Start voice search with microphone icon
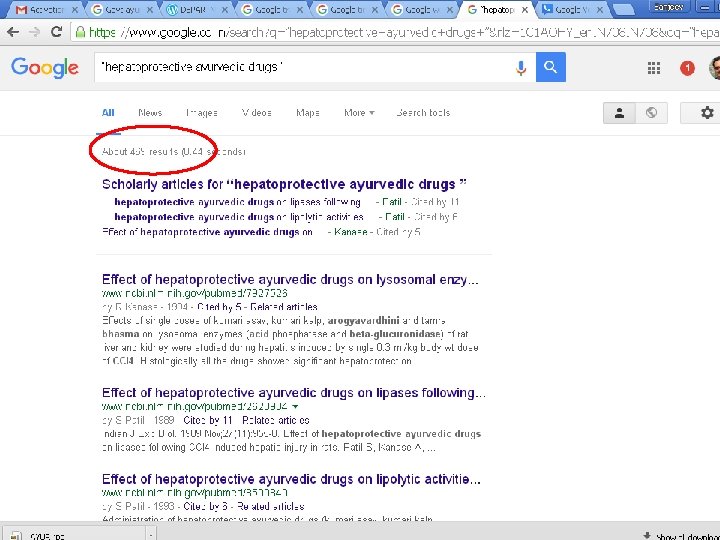720x540 pixels. point(521,68)
